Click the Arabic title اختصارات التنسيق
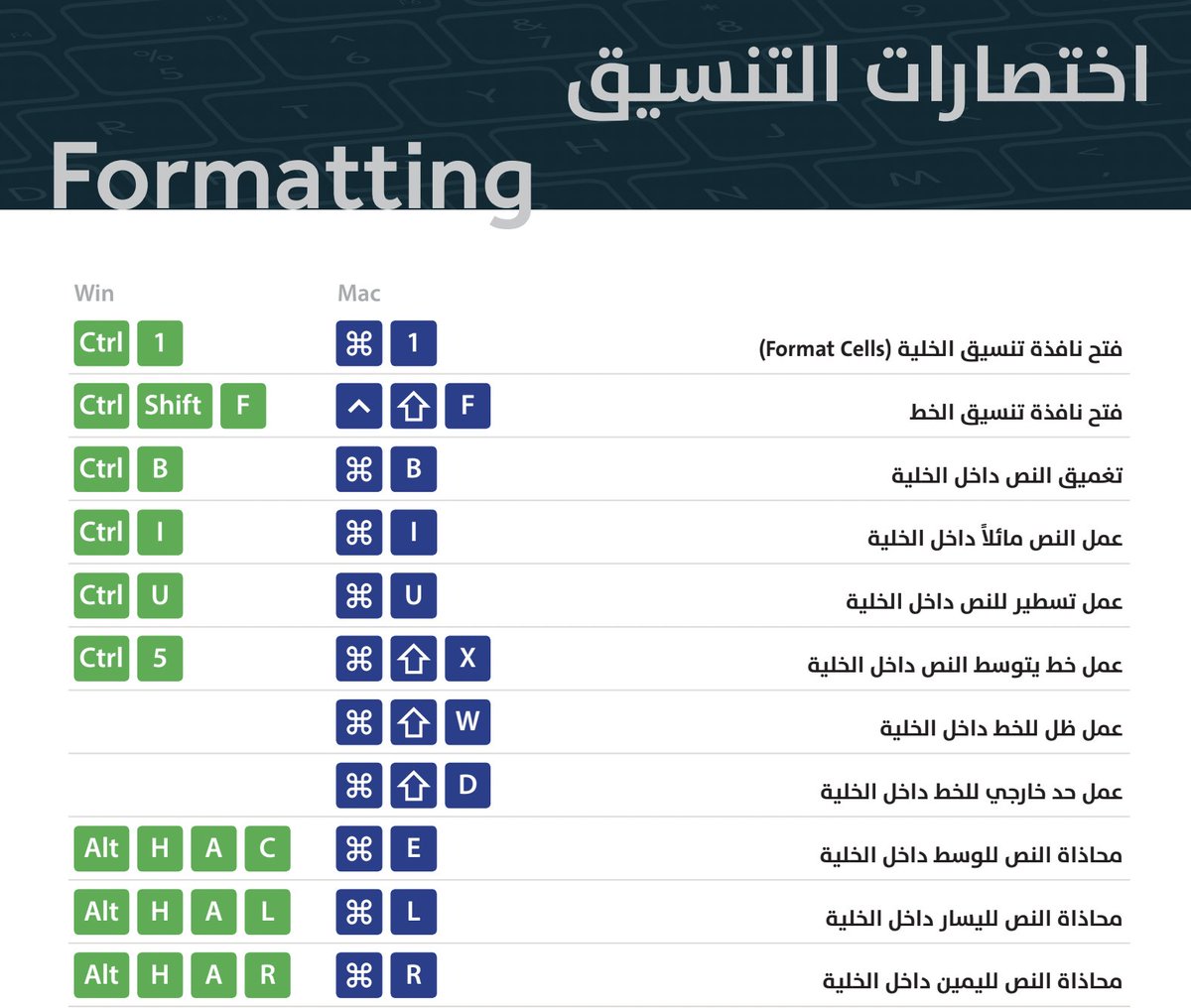Screen dimensions: 1191x1008 (858, 83)
